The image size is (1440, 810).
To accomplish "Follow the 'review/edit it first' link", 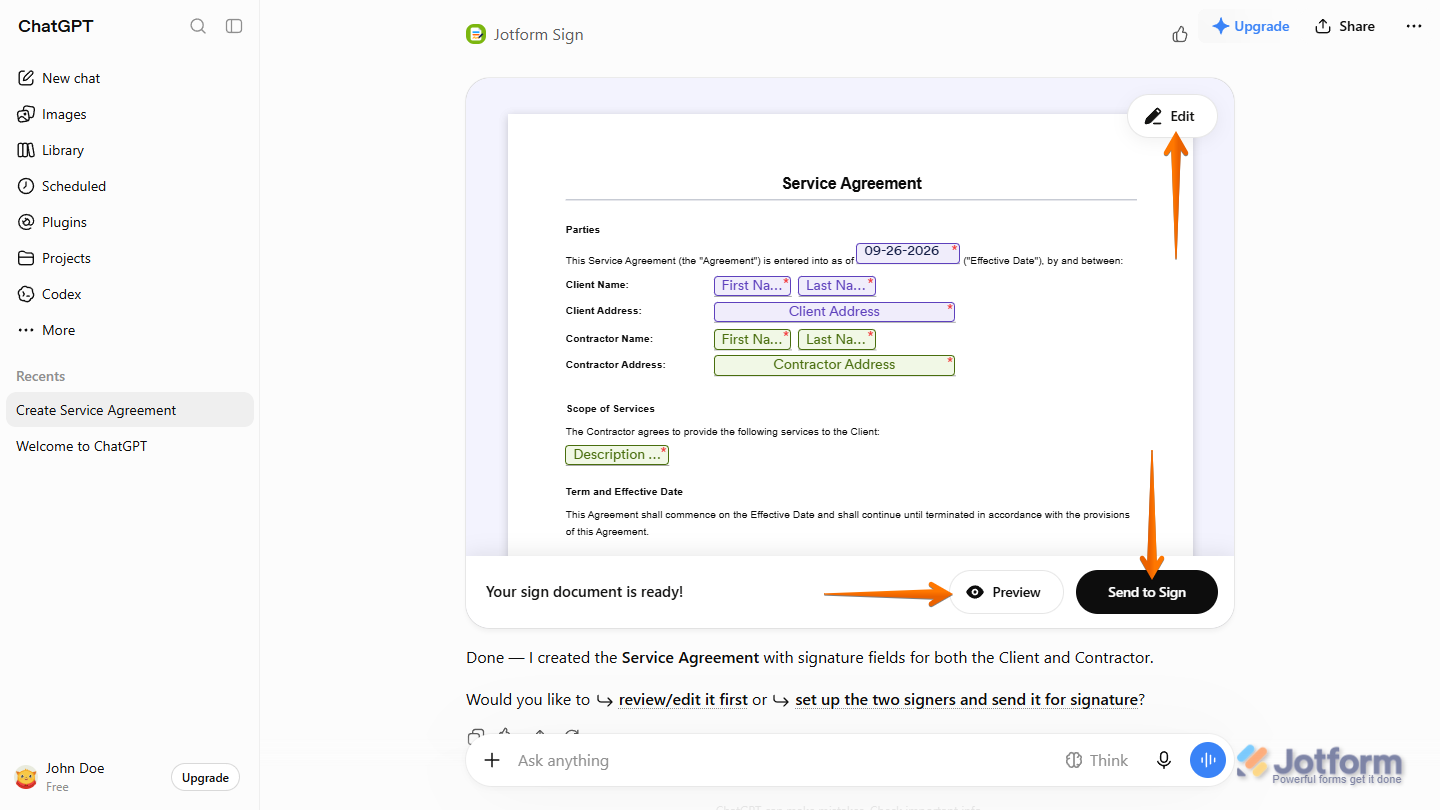I will pos(683,700).
